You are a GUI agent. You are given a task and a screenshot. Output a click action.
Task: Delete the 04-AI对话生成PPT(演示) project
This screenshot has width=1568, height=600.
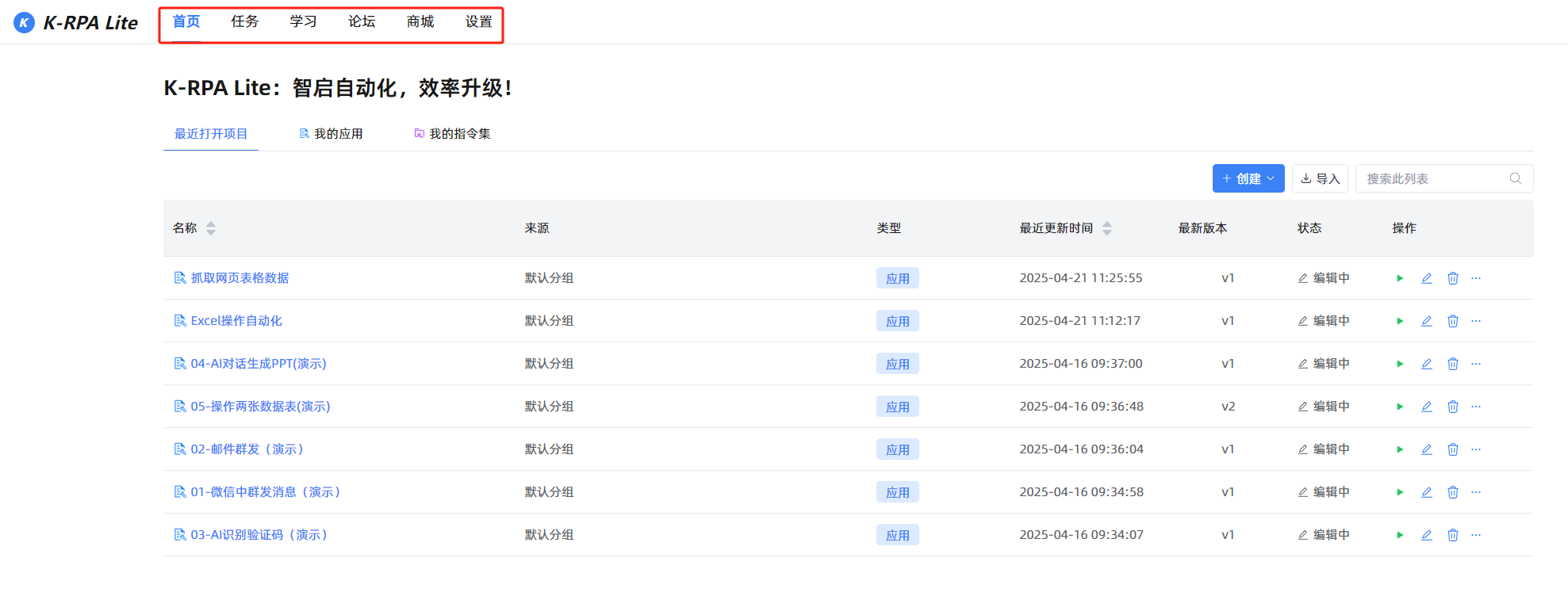coord(1452,364)
